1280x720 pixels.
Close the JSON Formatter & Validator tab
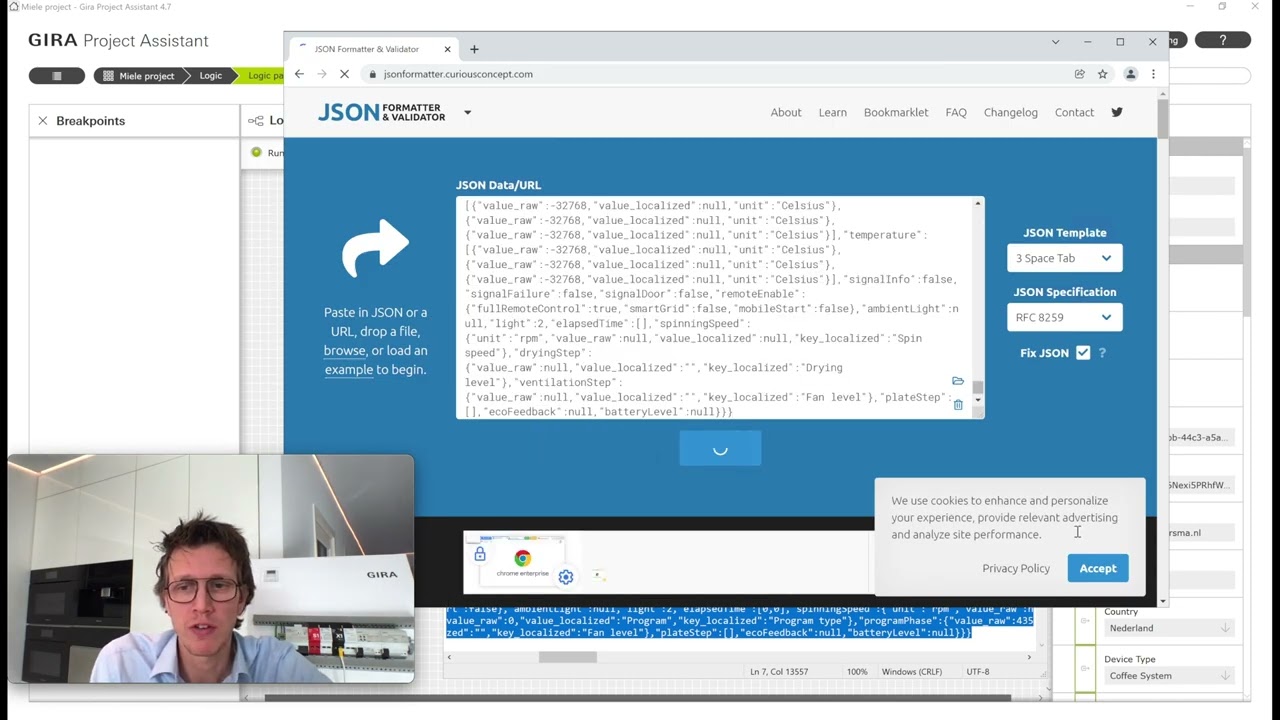coord(447,49)
